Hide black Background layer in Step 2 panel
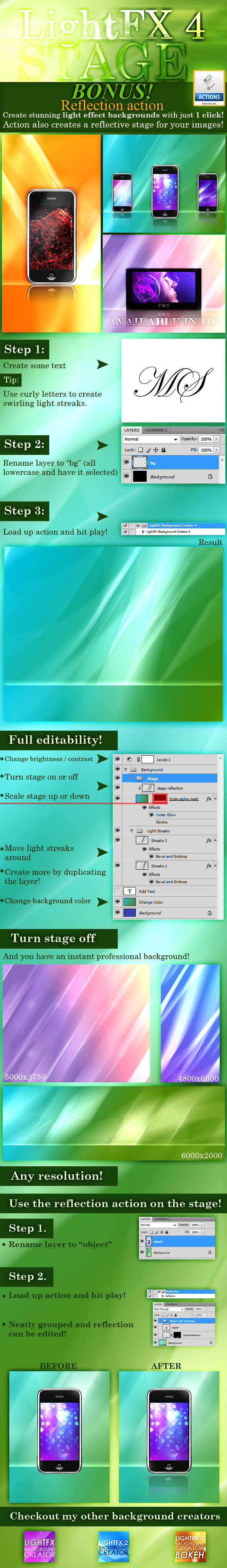The image size is (227, 1568). click(x=127, y=476)
